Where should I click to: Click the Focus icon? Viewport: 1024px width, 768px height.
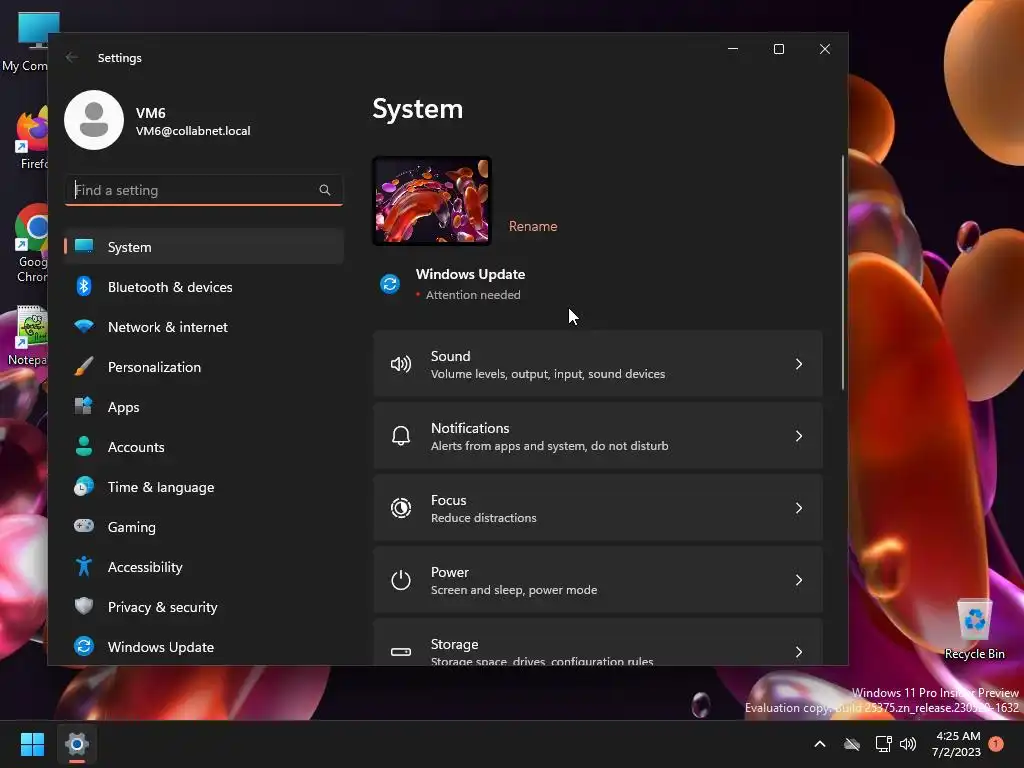coord(401,507)
